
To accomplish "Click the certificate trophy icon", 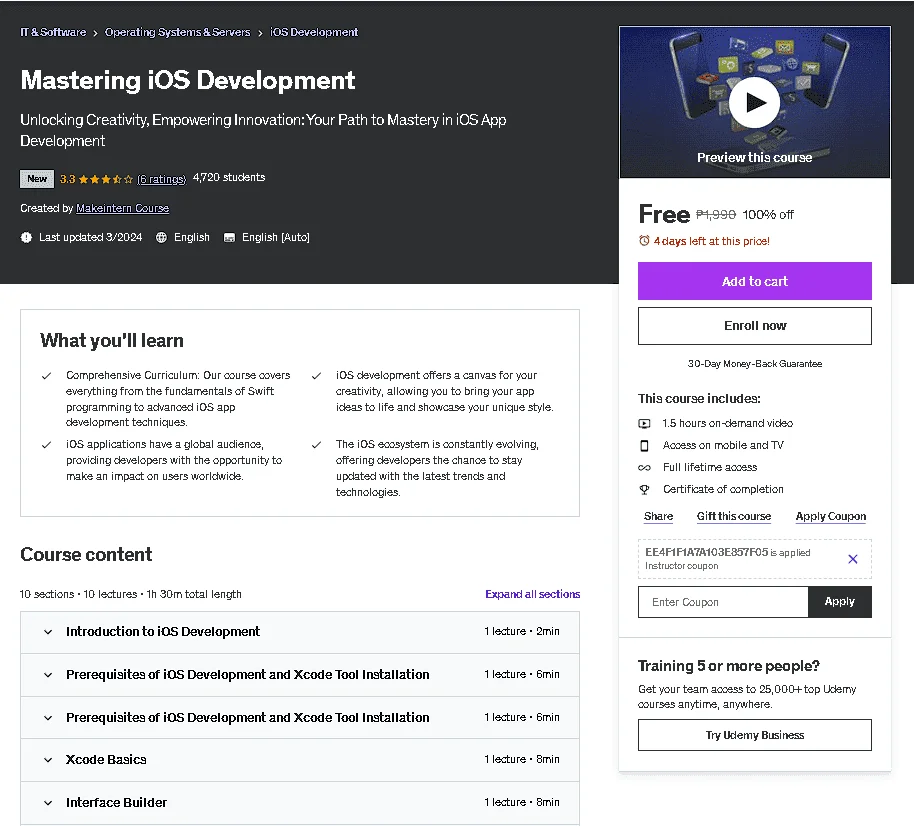I will coord(644,490).
